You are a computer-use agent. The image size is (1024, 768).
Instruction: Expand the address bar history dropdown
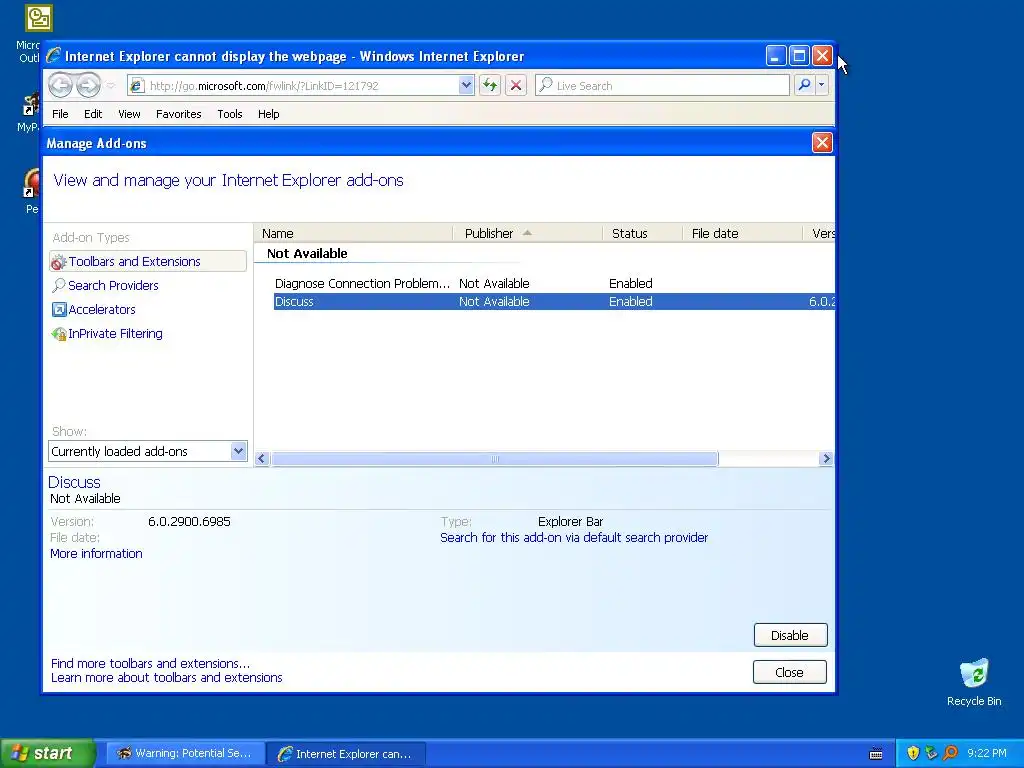[466, 85]
